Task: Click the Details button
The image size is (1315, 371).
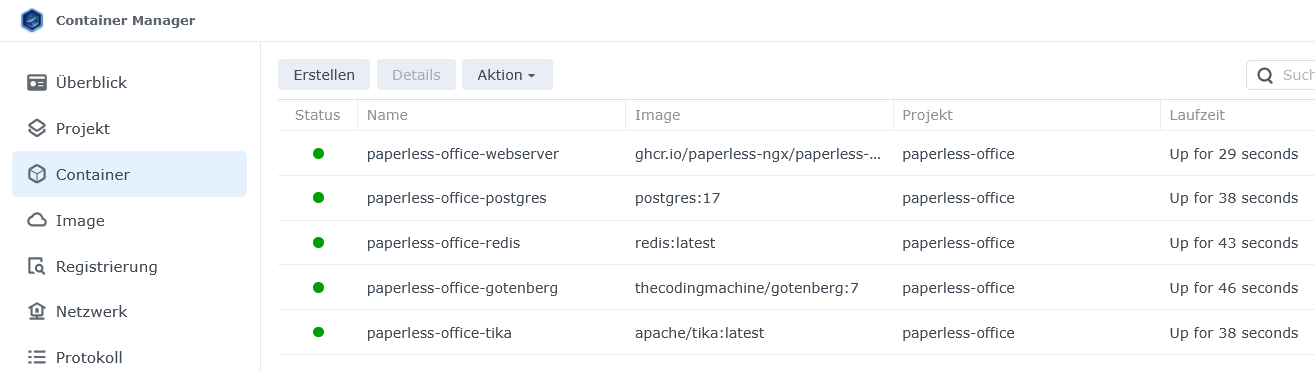Action: (x=416, y=75)
